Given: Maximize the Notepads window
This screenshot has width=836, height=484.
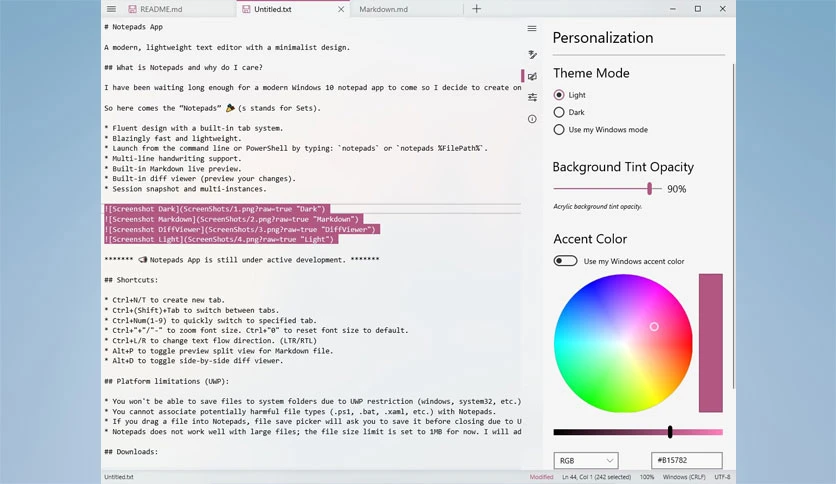Looking at the screenshot, I should point(698,9).
